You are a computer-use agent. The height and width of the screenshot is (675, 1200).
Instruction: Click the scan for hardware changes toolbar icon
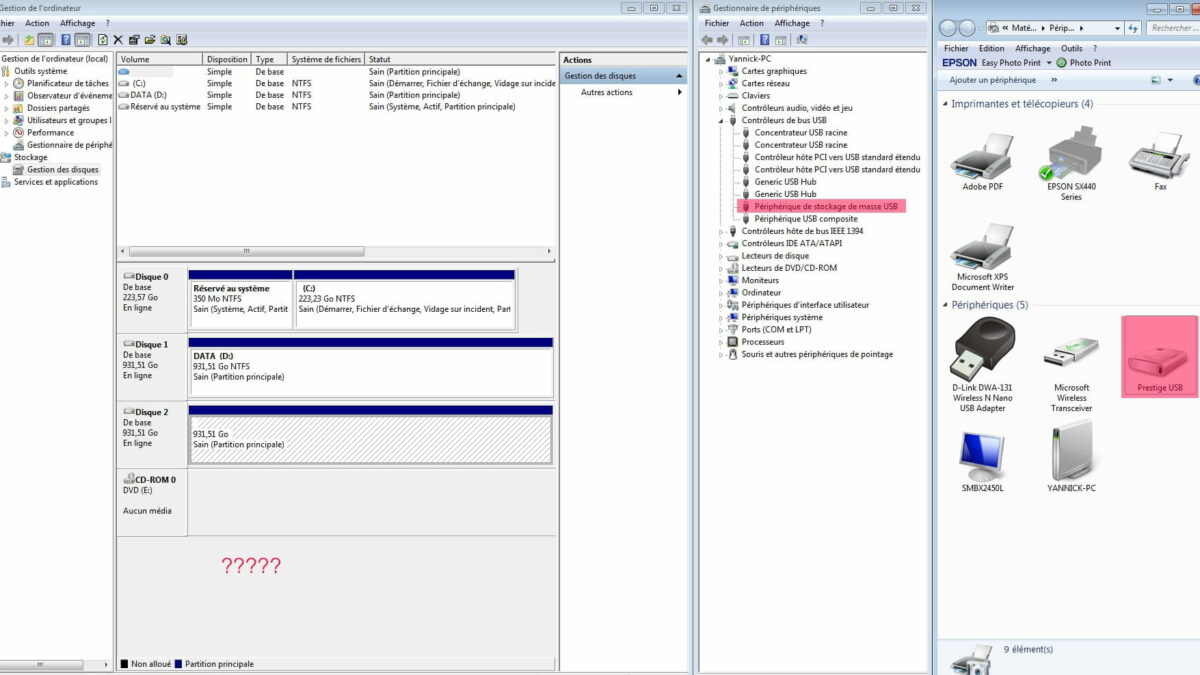(x=801, y=40)
